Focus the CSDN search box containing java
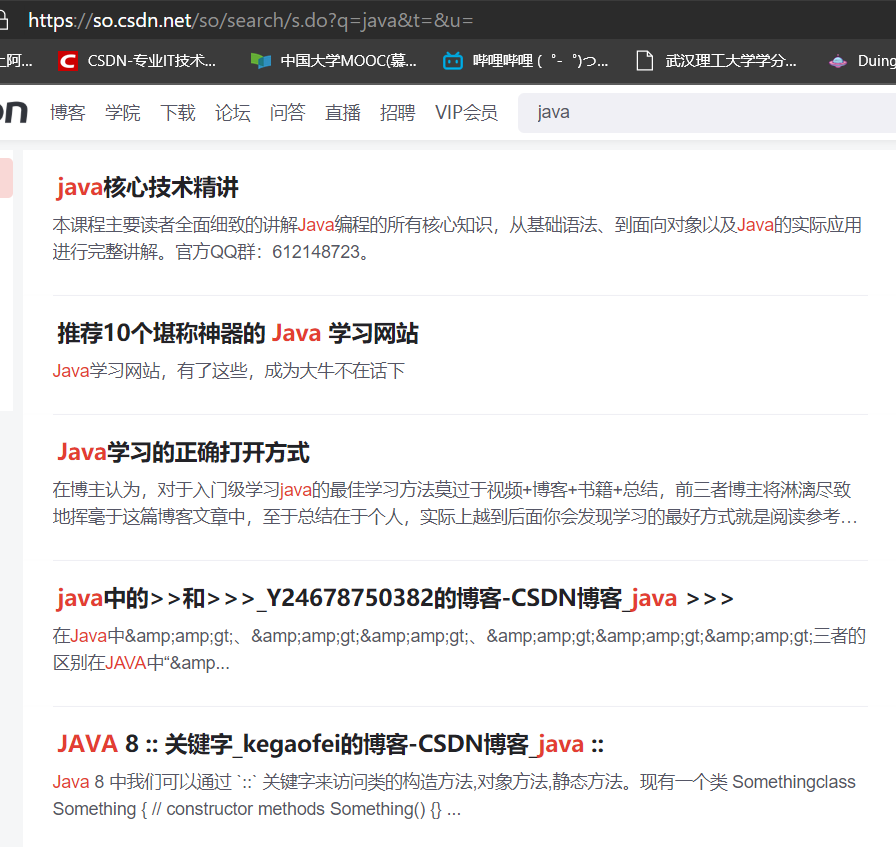The height and width of the screenshot is (847, 896). 707,113
